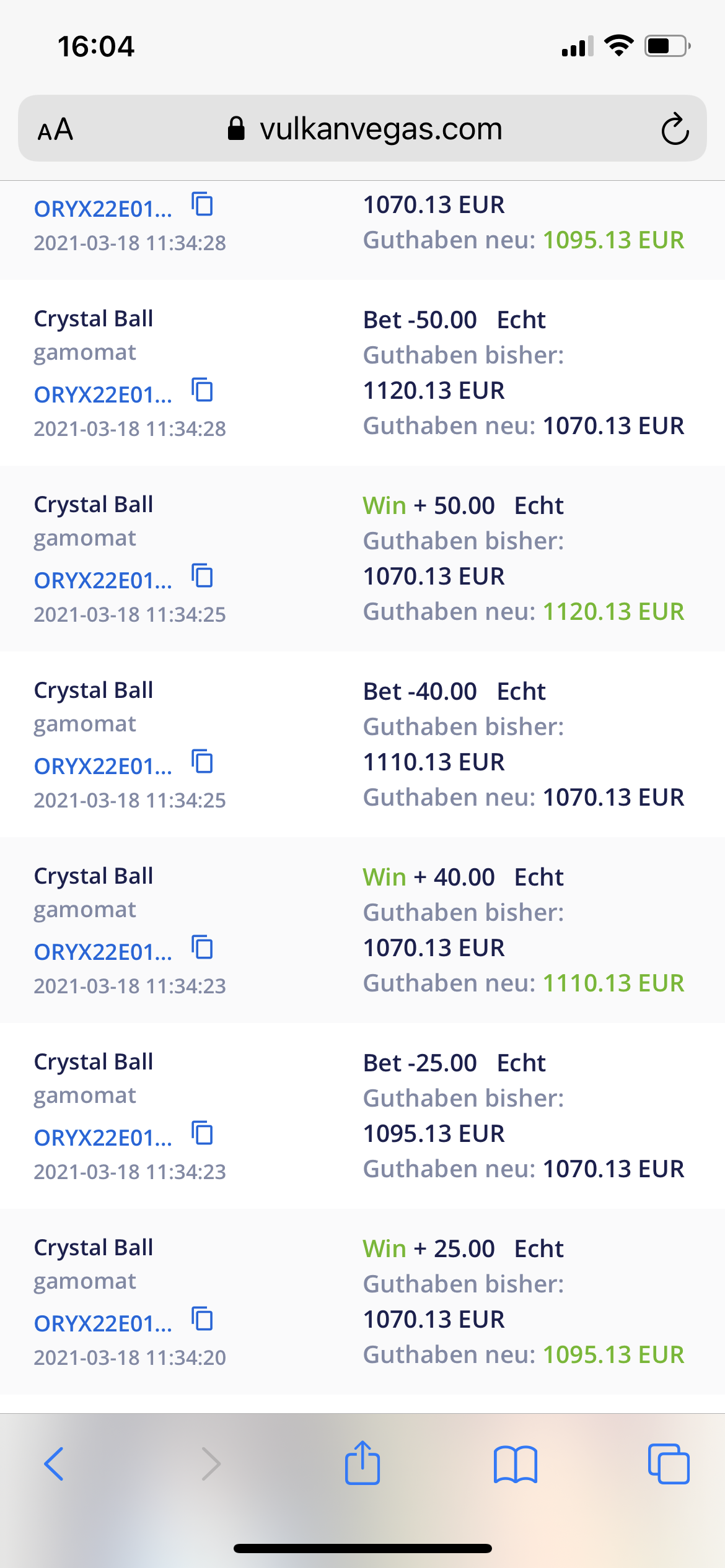Show all open Safari tabs

(668, 1464)
